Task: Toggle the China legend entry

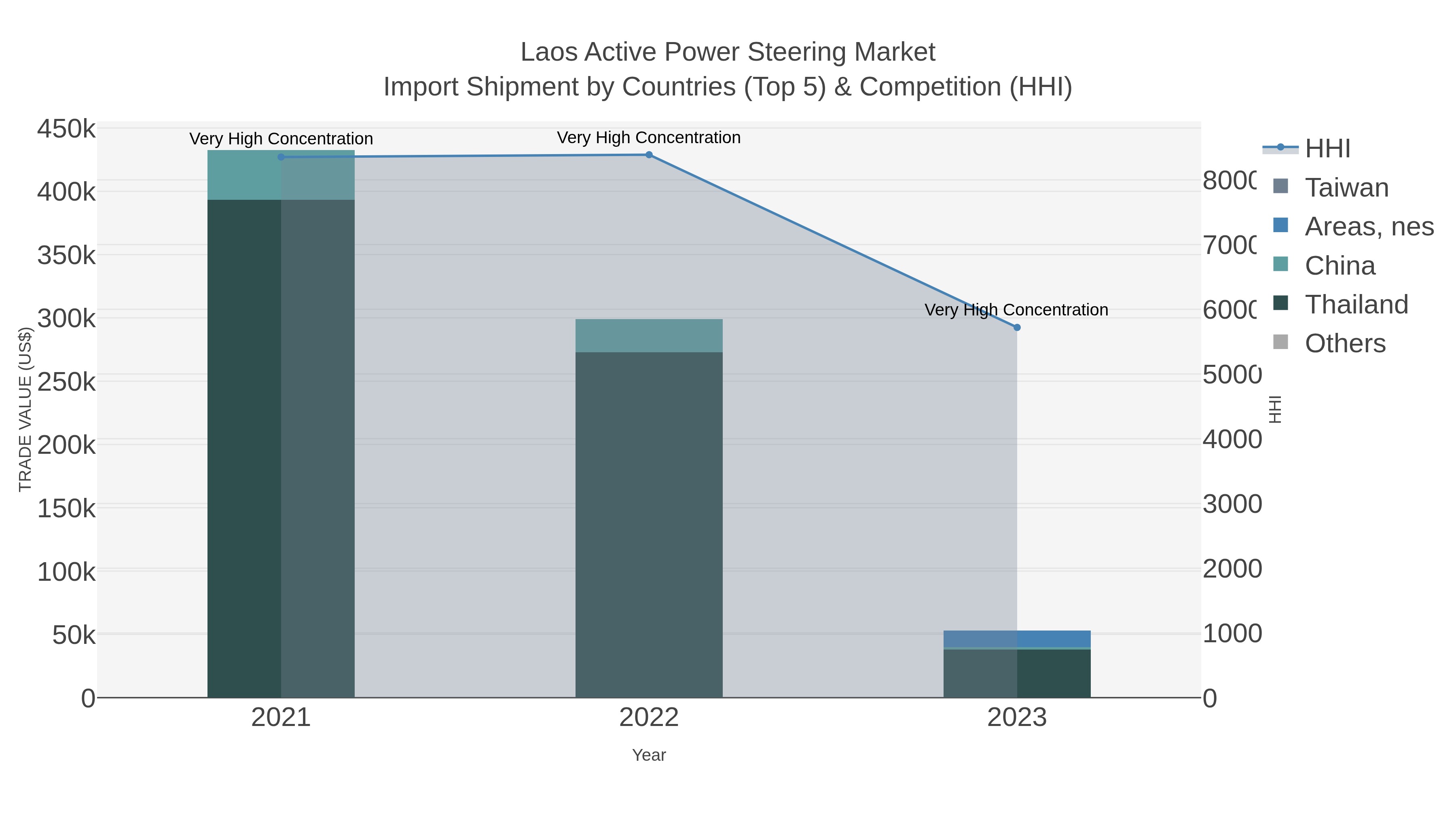Action: 1324,266
